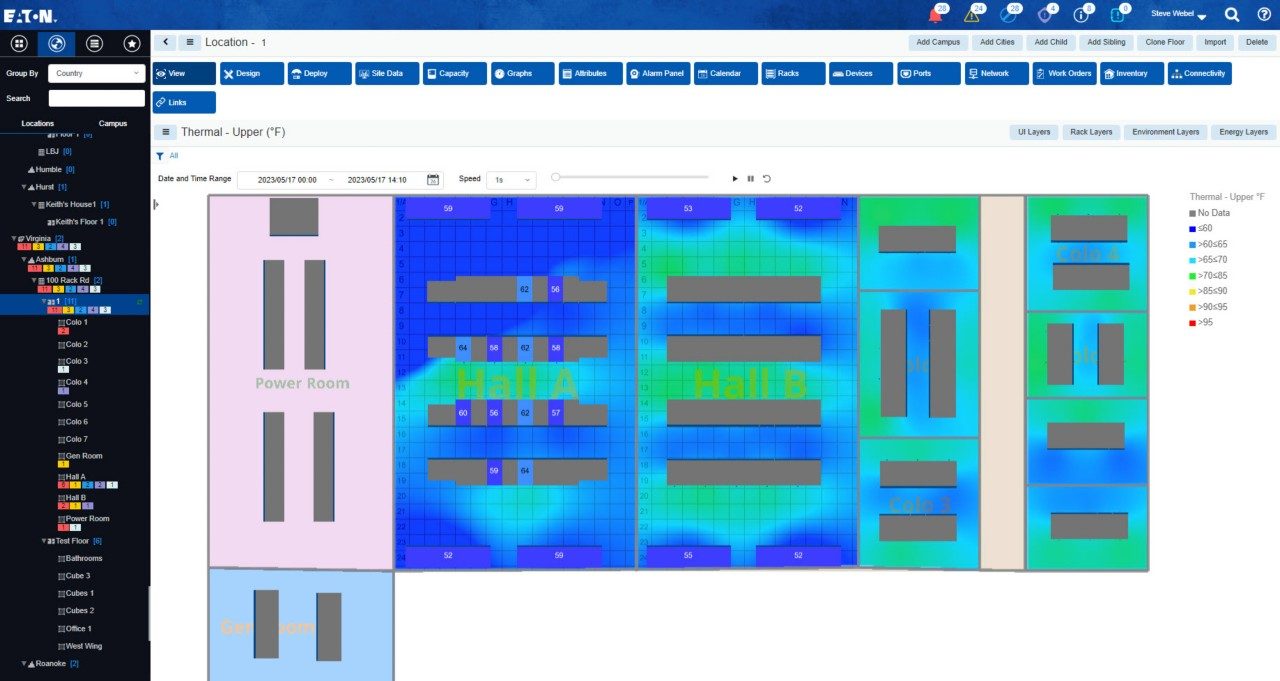Reset the thermal playback with loop icon
This screenshot has width=1280, height=681.
click(x=766, y=179)
